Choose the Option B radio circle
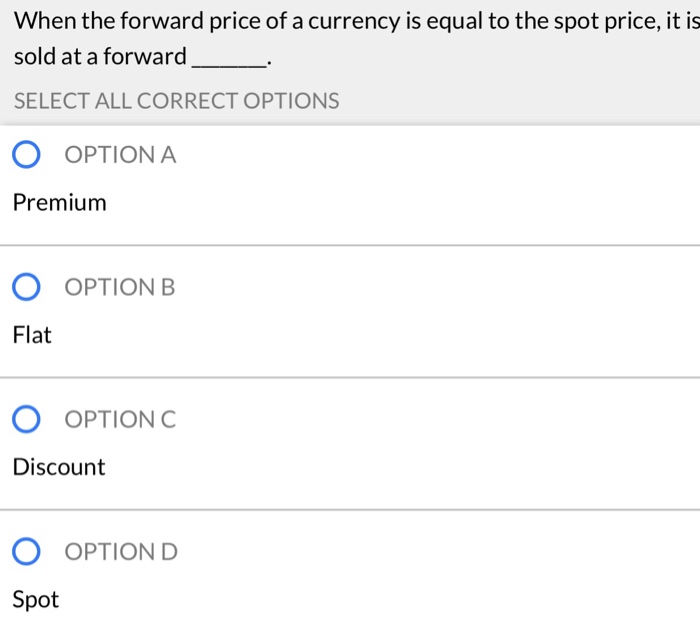The height and width of the screenshot is (639, 700). coord(27,288)
